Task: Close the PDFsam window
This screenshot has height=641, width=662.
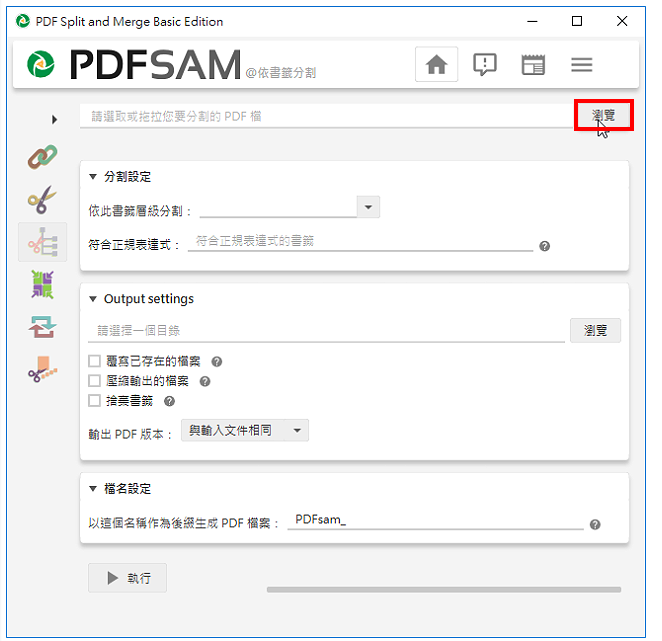Action: tap(621, 21)
